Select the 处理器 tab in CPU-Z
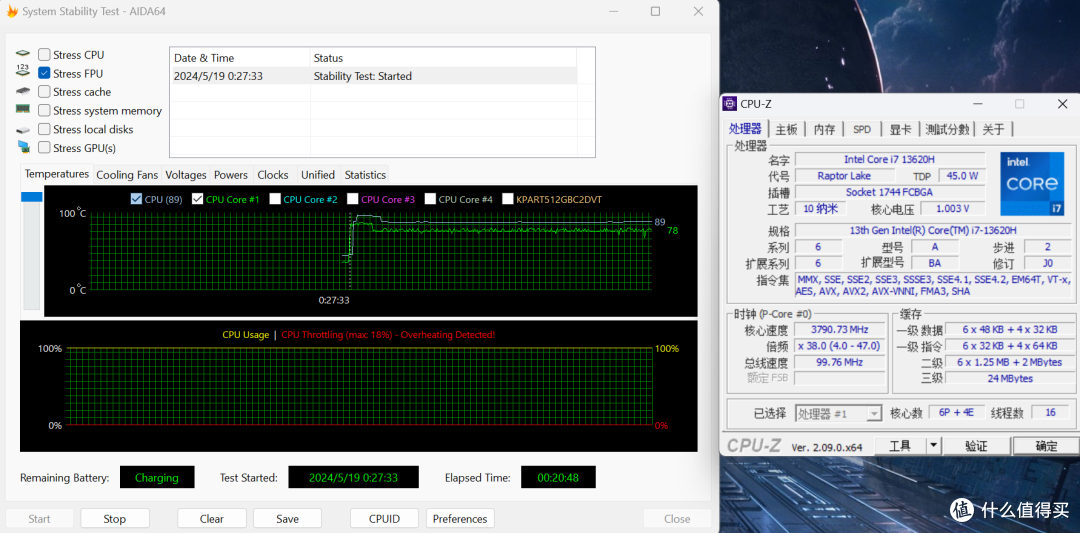This screenshot has width=1080, height=533. coord(745,129)
